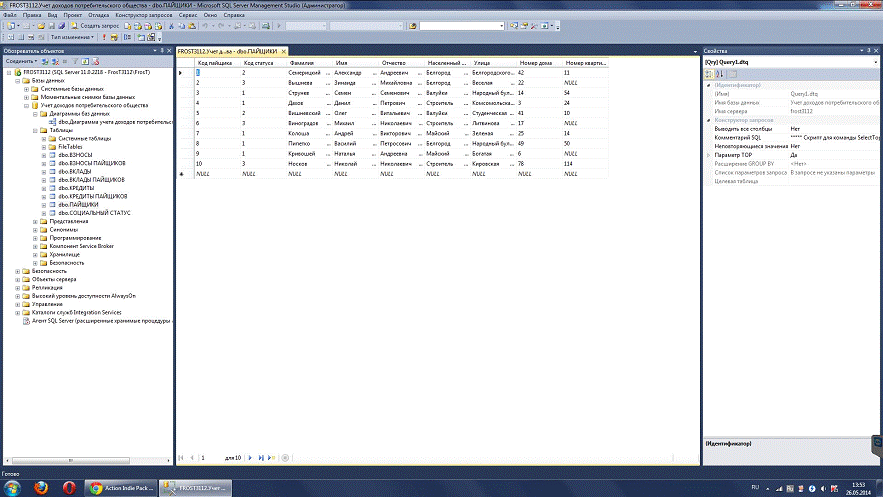This screenshot has width=883, height=497.
Task: Click the Add Table icon in query toolbar
Action: [141, 37]
